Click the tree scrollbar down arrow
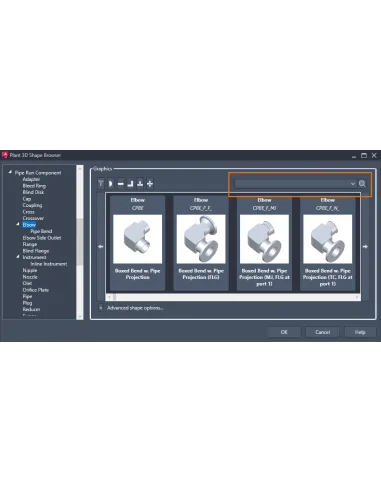 (80, 316)
